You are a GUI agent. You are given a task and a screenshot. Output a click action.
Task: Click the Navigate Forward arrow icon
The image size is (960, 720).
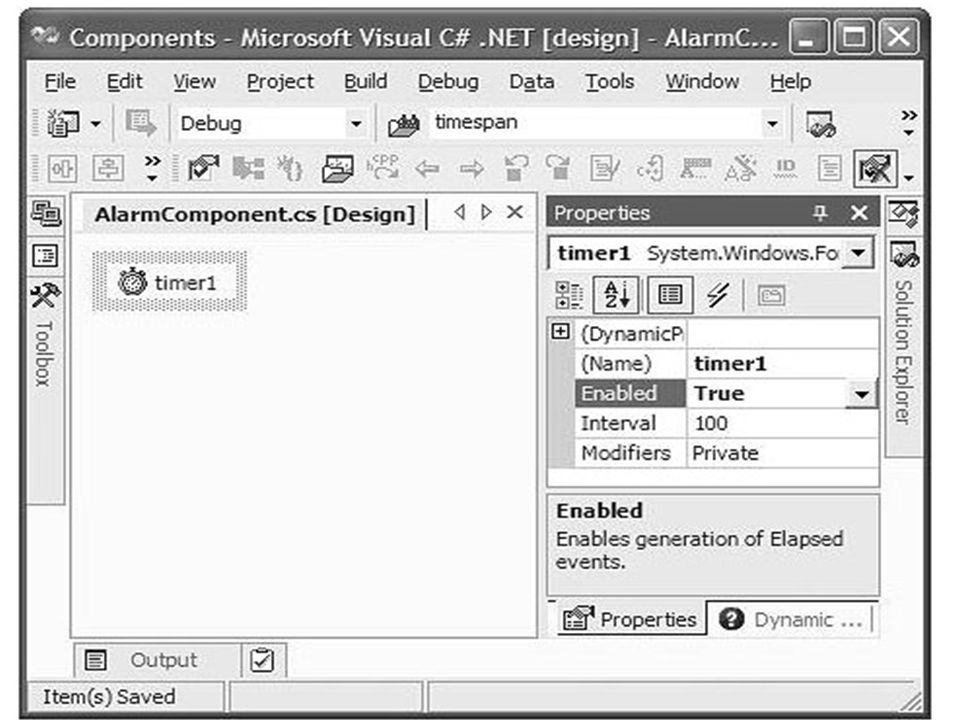tap(471, 168)
